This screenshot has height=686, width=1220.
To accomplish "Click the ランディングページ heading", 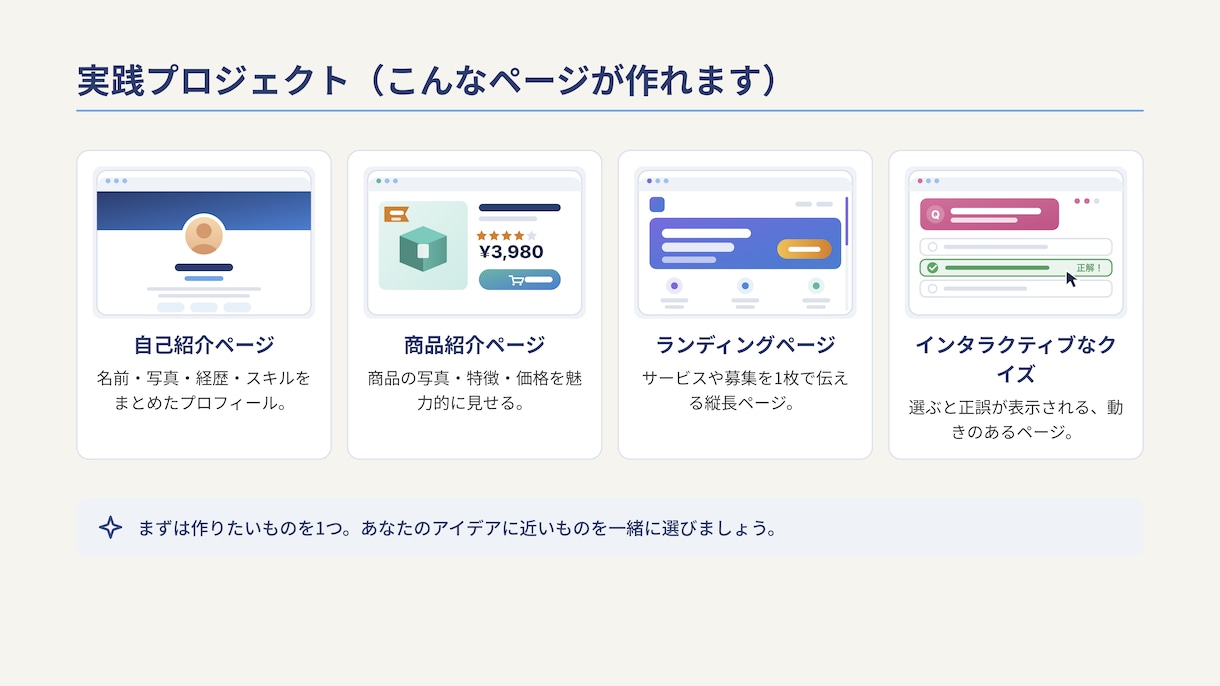I will click(x=745, y=345).
